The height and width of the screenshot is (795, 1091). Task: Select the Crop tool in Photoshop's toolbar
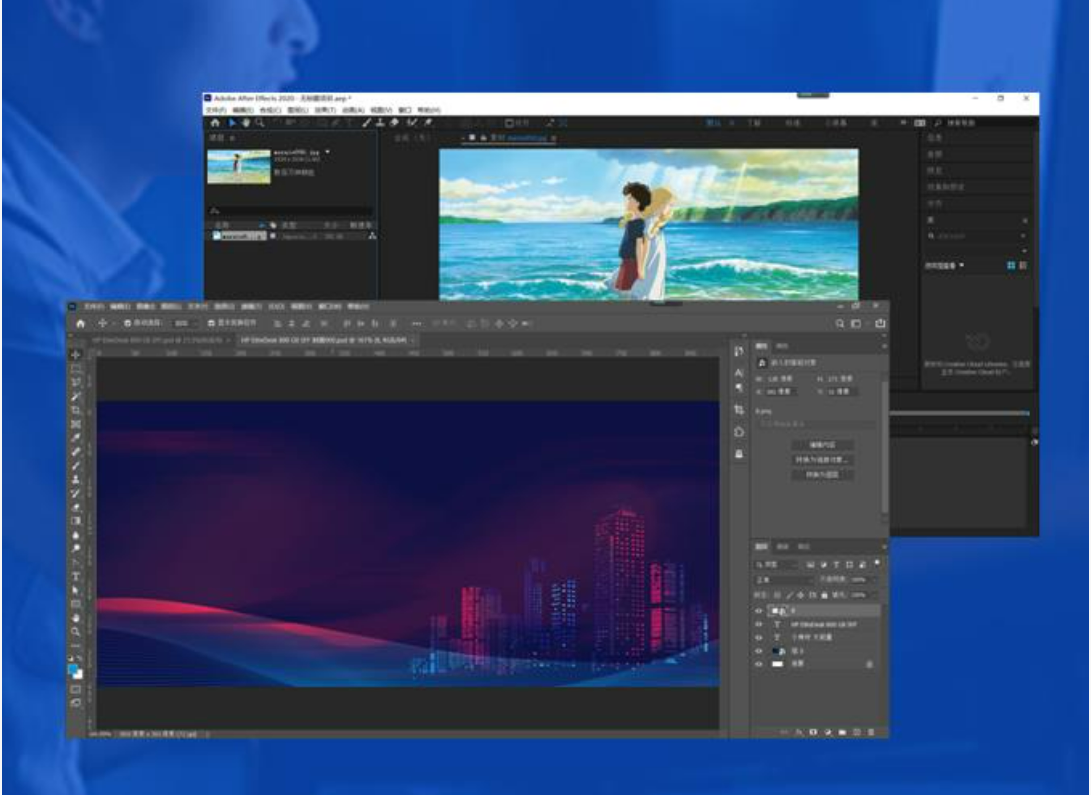click(76, 410)
